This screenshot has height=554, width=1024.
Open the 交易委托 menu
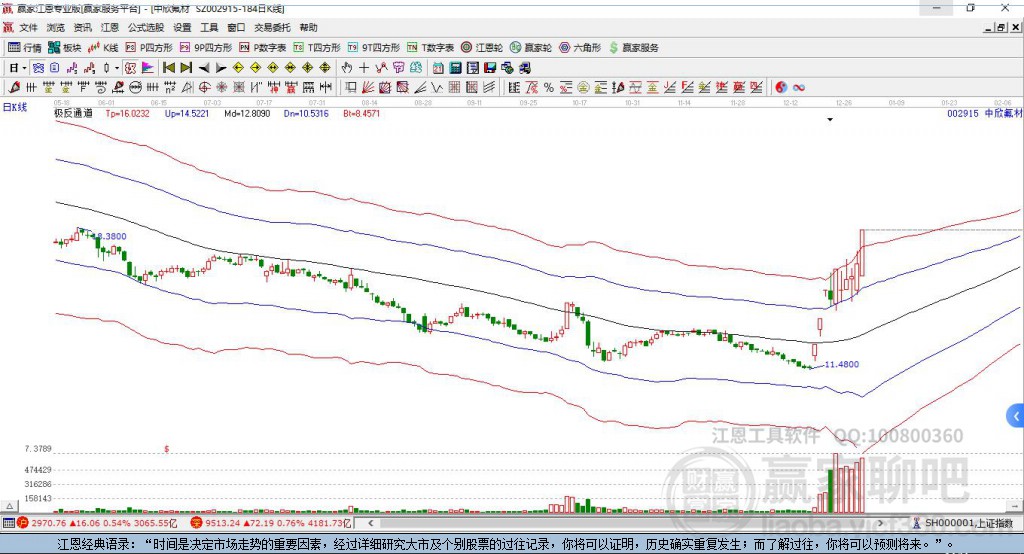[272, 27]
